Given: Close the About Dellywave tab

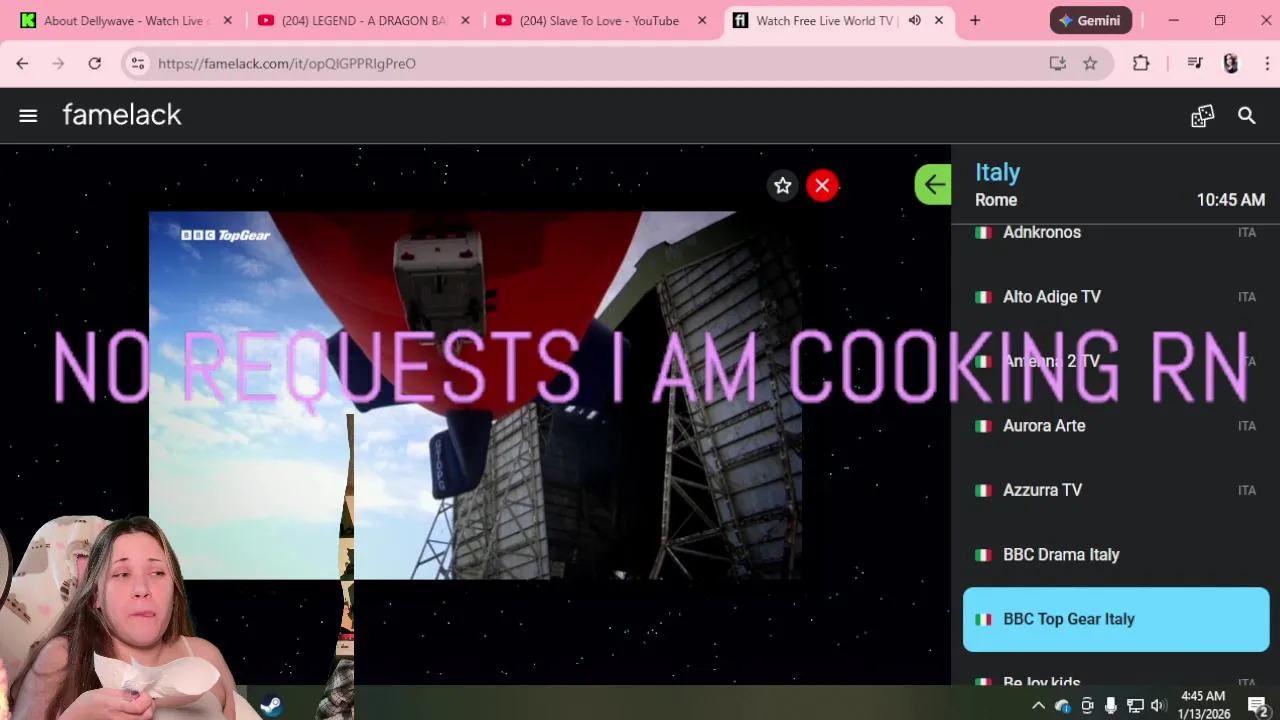Looking at the screenshot, I should [x=227, y=20].
